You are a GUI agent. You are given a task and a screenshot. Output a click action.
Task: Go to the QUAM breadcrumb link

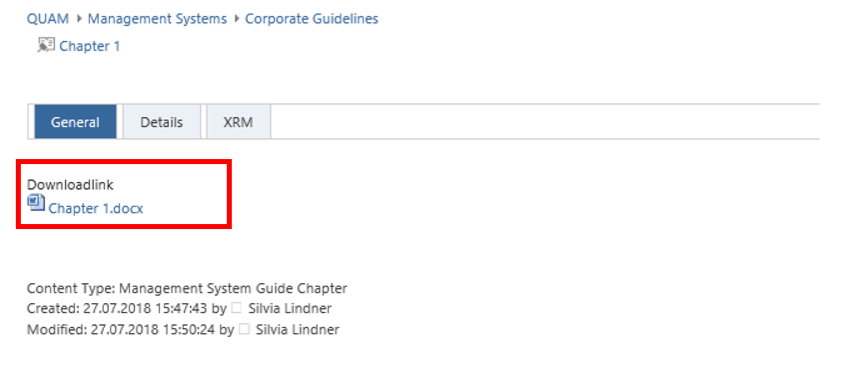48,19
